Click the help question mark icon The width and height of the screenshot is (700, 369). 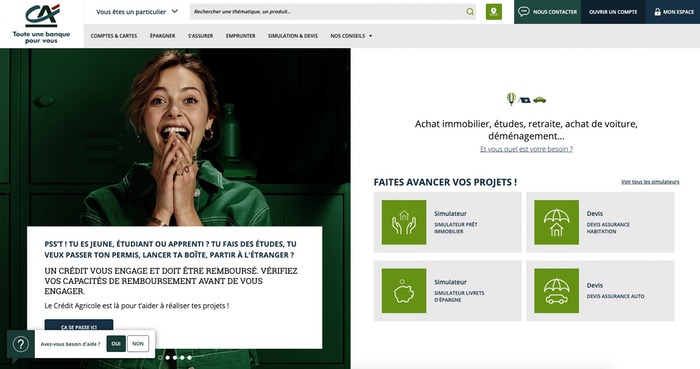coord(21,344)
